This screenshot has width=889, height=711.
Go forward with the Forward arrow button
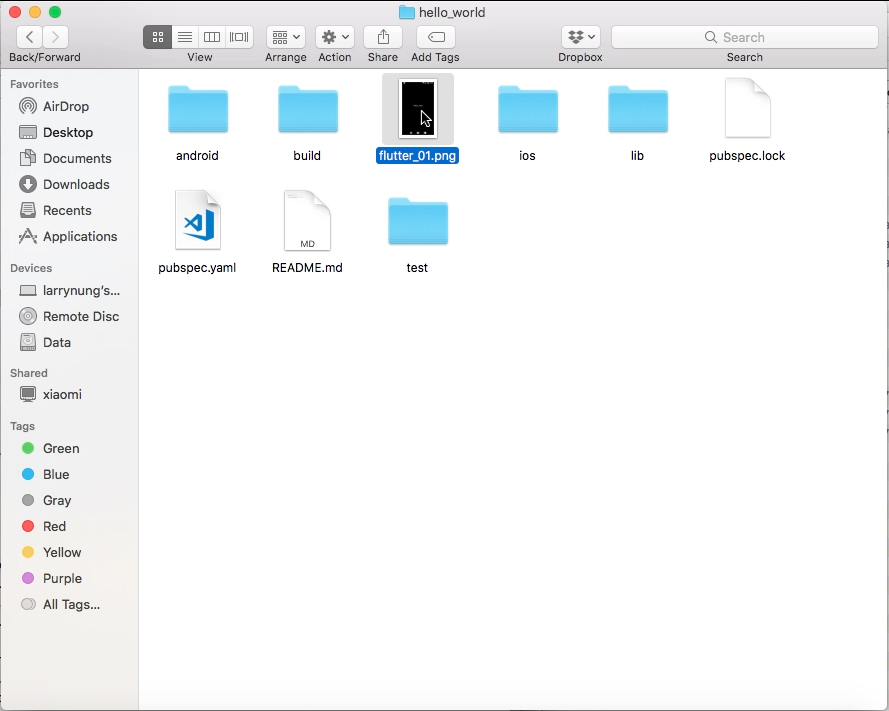(56, 37)
